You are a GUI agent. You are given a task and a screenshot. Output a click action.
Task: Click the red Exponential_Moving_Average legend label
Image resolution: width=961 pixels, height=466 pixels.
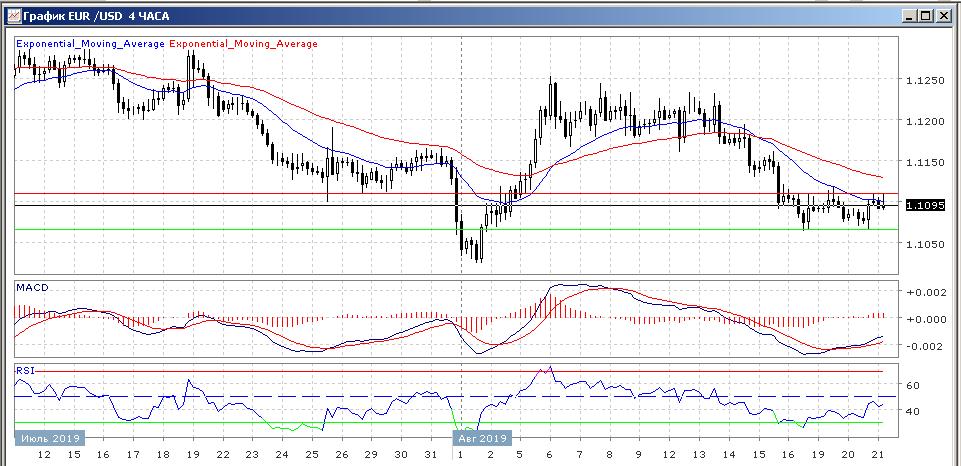(244, 44)
